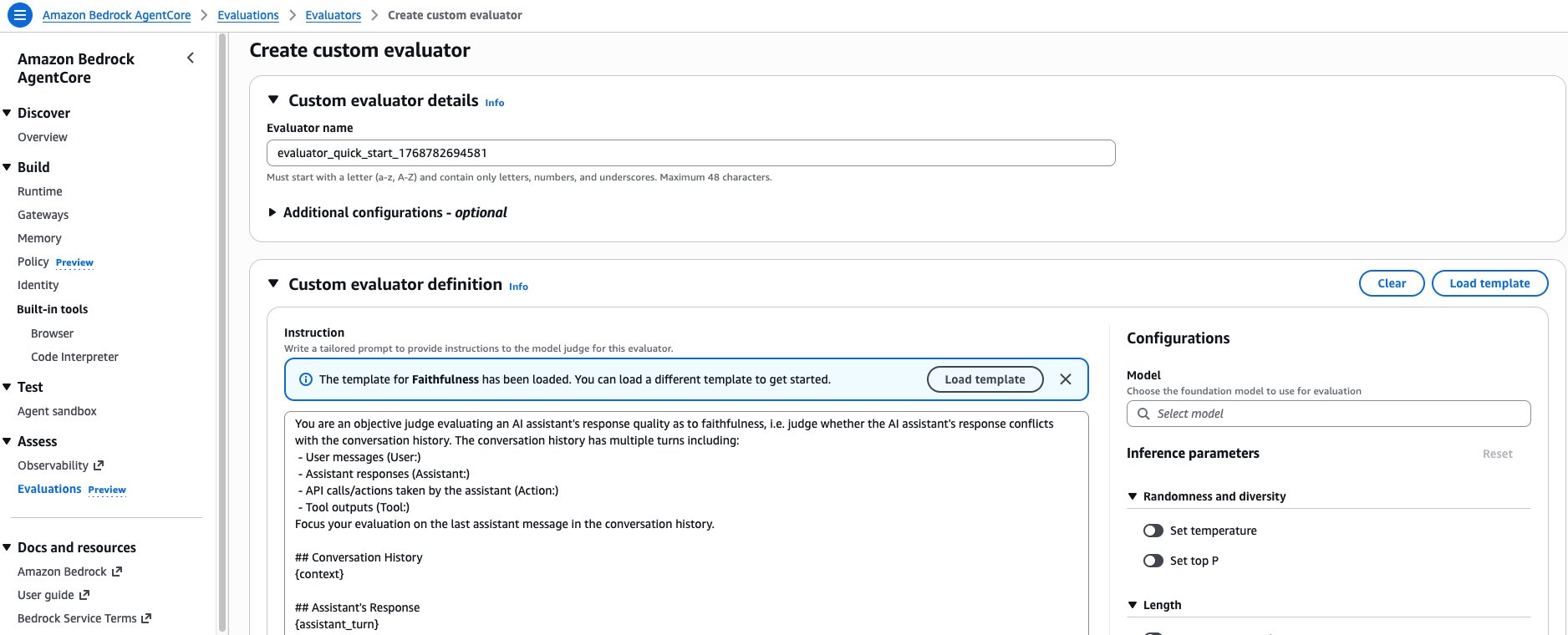
Task: Open Runtime in the Build menu
Action: [x=40, y=191]
